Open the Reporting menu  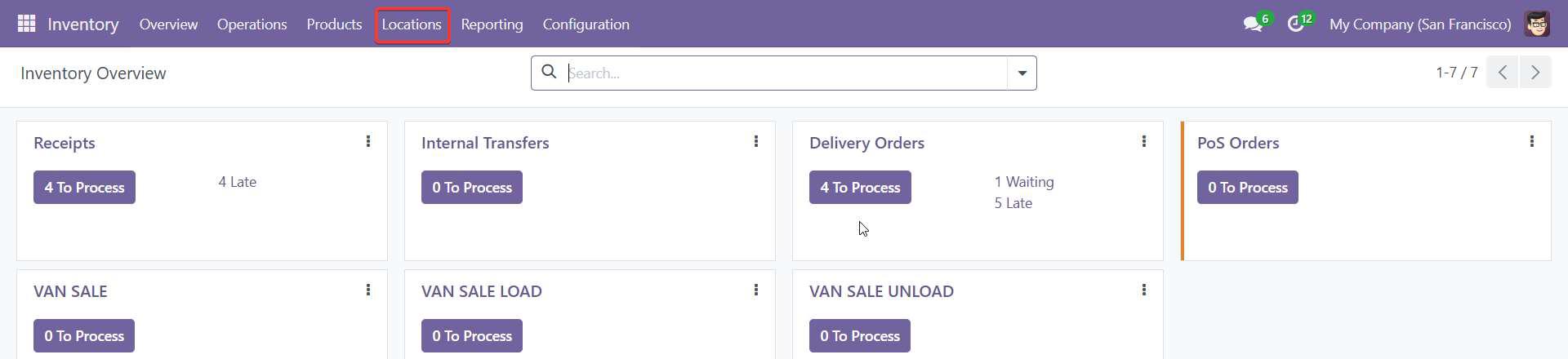pyautogui.click(x=492, y=24)
